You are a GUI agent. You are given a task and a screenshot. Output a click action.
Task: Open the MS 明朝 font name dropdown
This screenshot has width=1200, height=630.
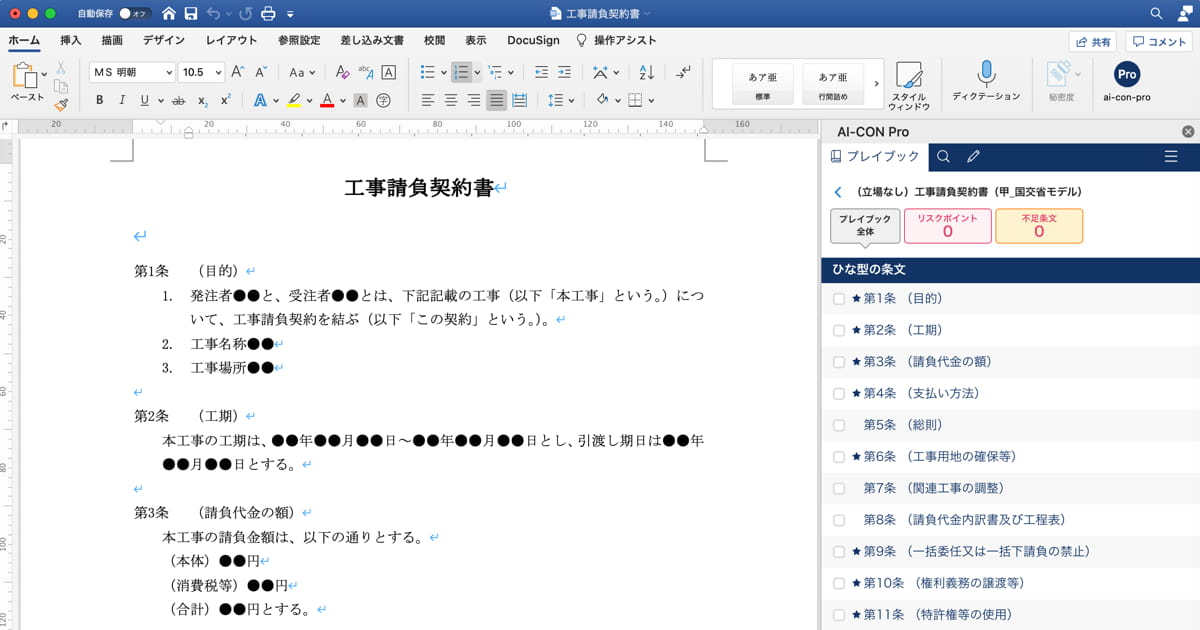pyautogui.click(x=132, y=72)
